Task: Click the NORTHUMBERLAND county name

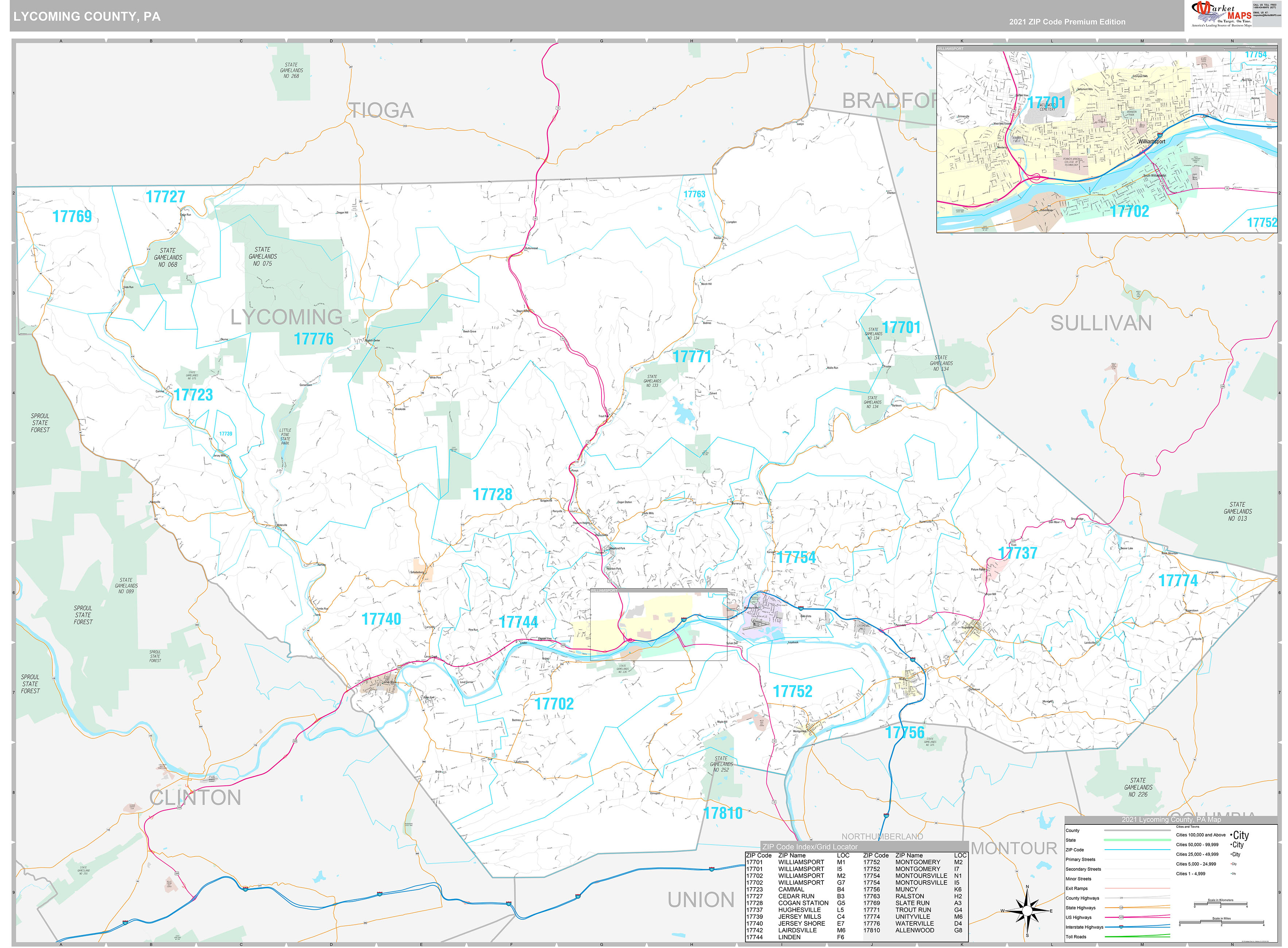Action: [x=882, y=837]
